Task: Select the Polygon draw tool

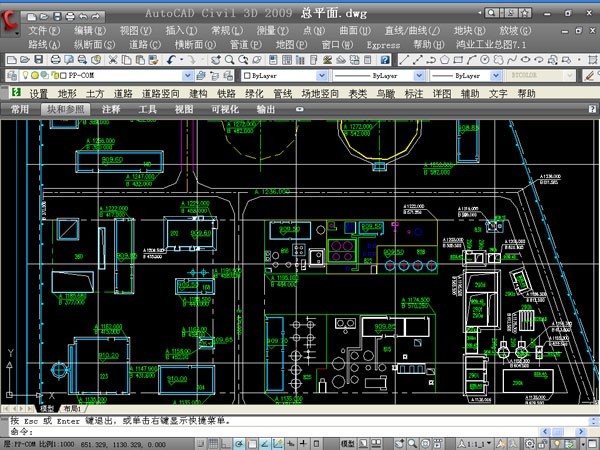Action: pyautogui.click(x=444, y=60)
